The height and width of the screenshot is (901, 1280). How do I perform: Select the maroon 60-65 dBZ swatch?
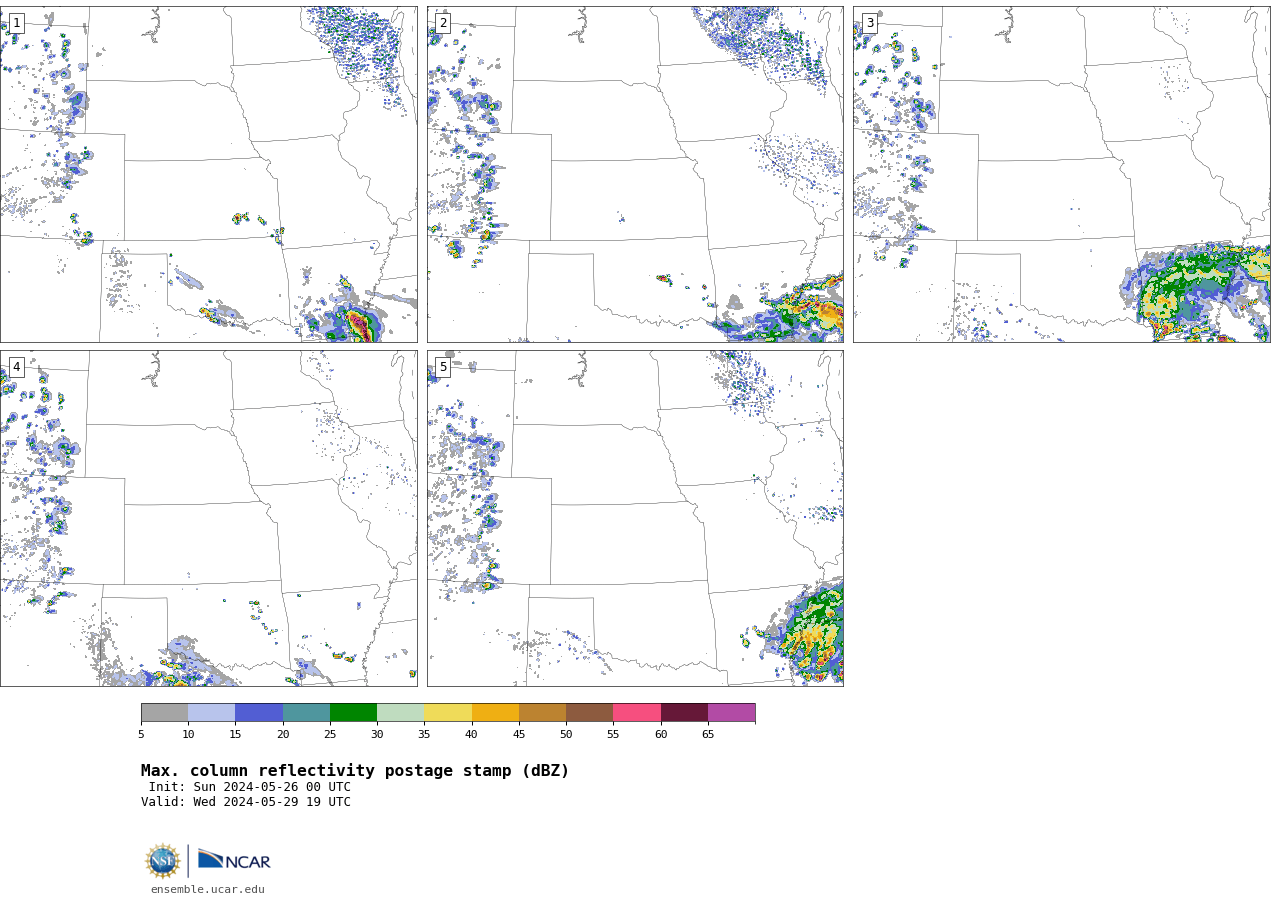pos(684,712)
